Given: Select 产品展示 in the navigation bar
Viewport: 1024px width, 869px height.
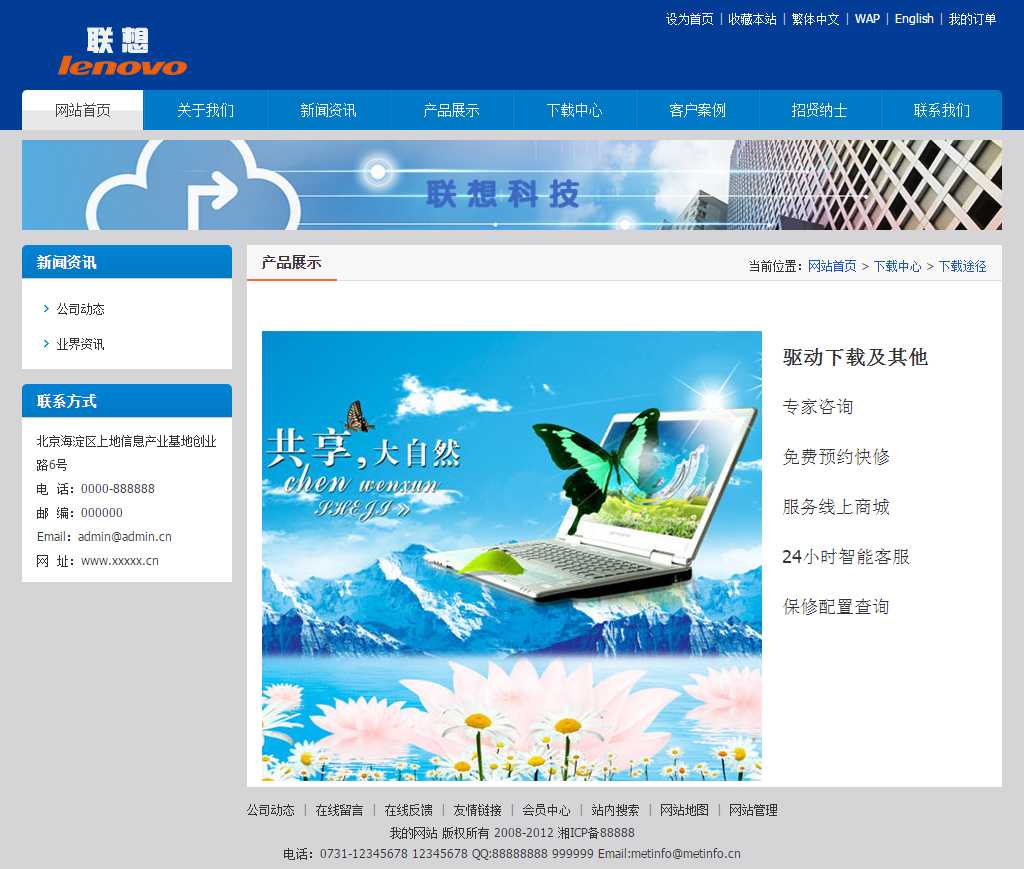Looking at the screenshot, I should click(x=451, y=110).
